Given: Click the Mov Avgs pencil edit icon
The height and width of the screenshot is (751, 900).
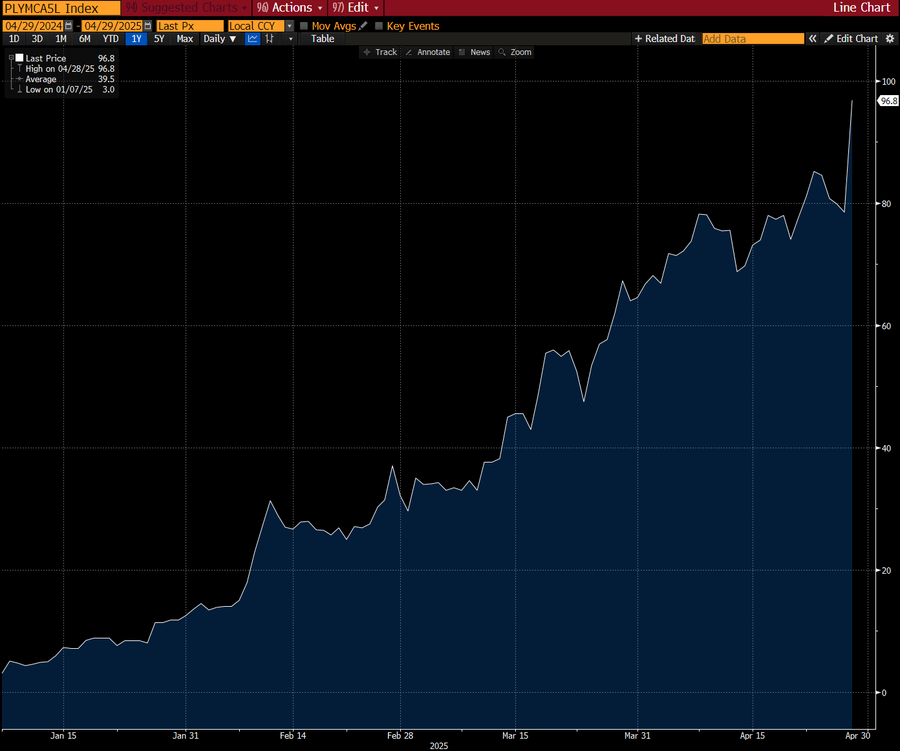Looking at the screenshot, I should [x=363, y=25].
